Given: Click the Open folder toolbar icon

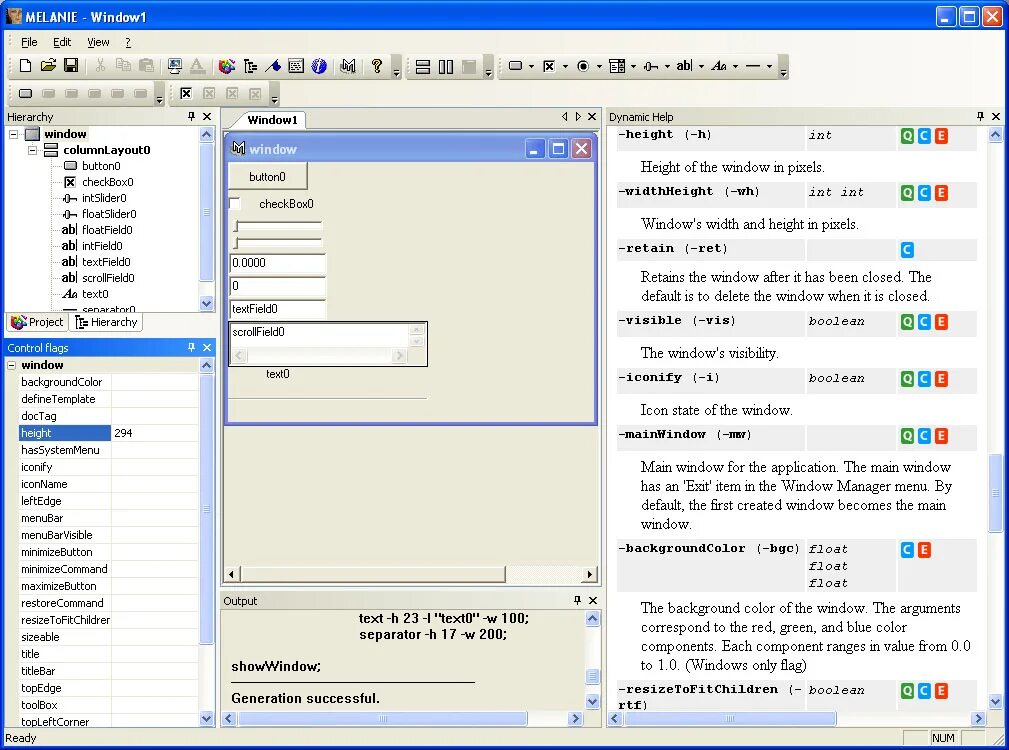Looking at the screenshot, I should 48,66.
